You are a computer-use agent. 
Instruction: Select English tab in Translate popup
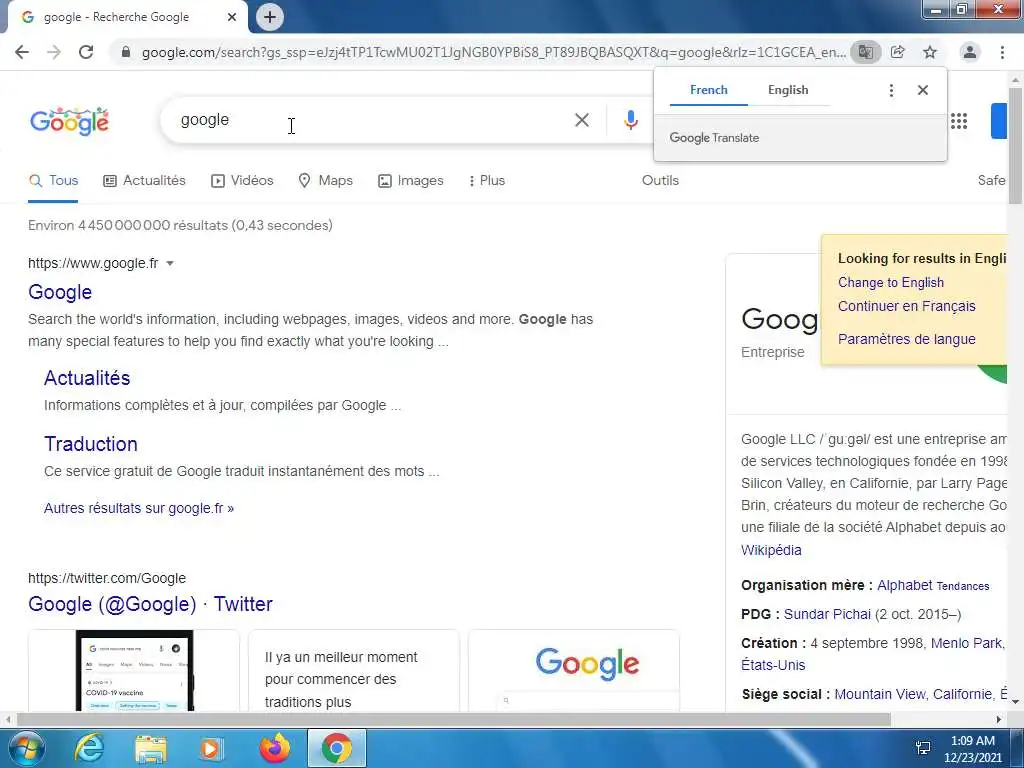[x=788, y=90]
